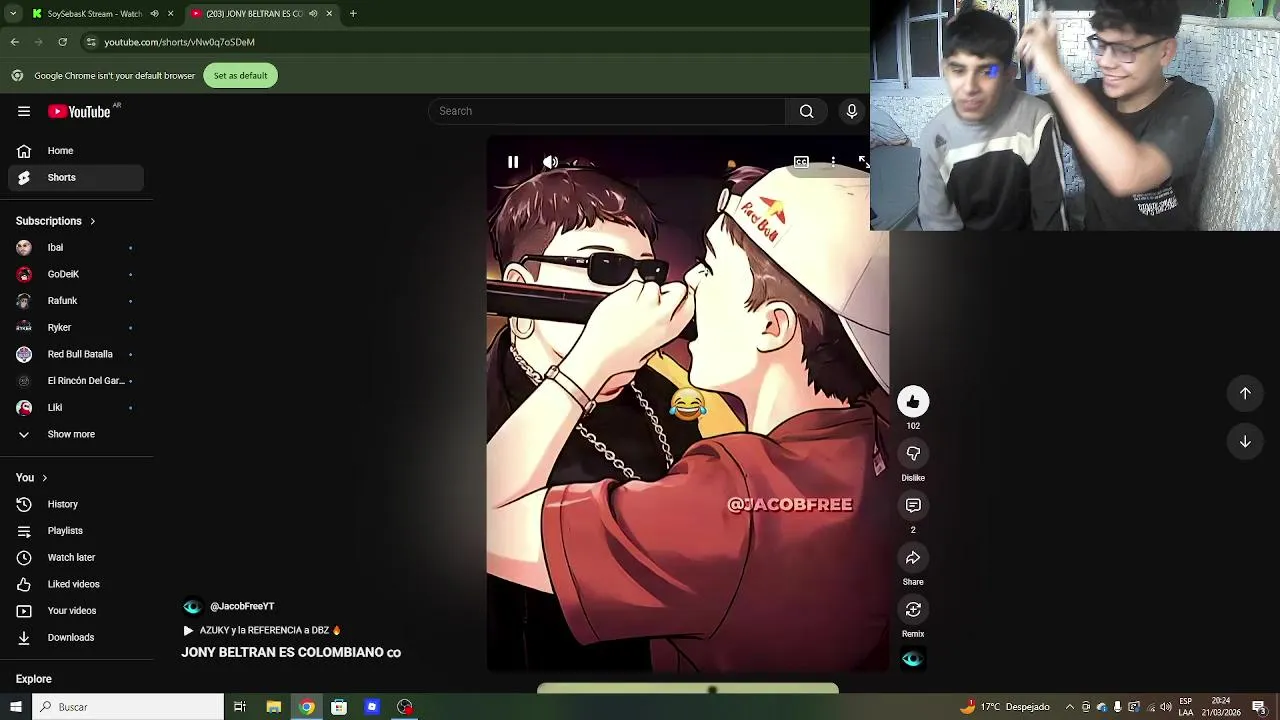This screenshot has width=1280, height=720.
Task: Open History in the sidebar
Action: pyautogui.click(x=76, y=504)
